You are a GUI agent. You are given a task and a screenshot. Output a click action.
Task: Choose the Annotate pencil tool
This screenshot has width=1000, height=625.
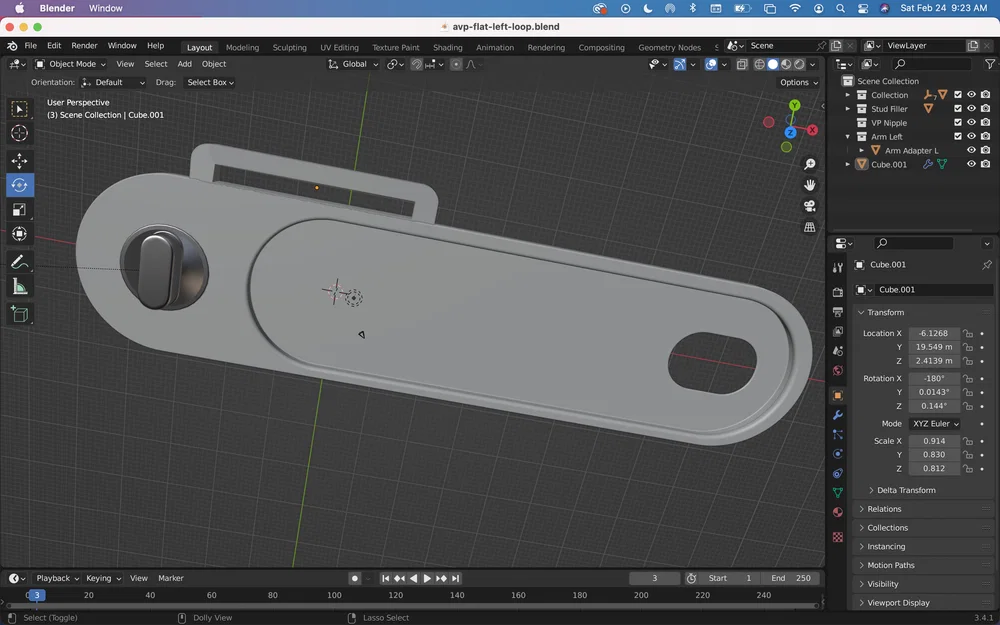(19, 262)
